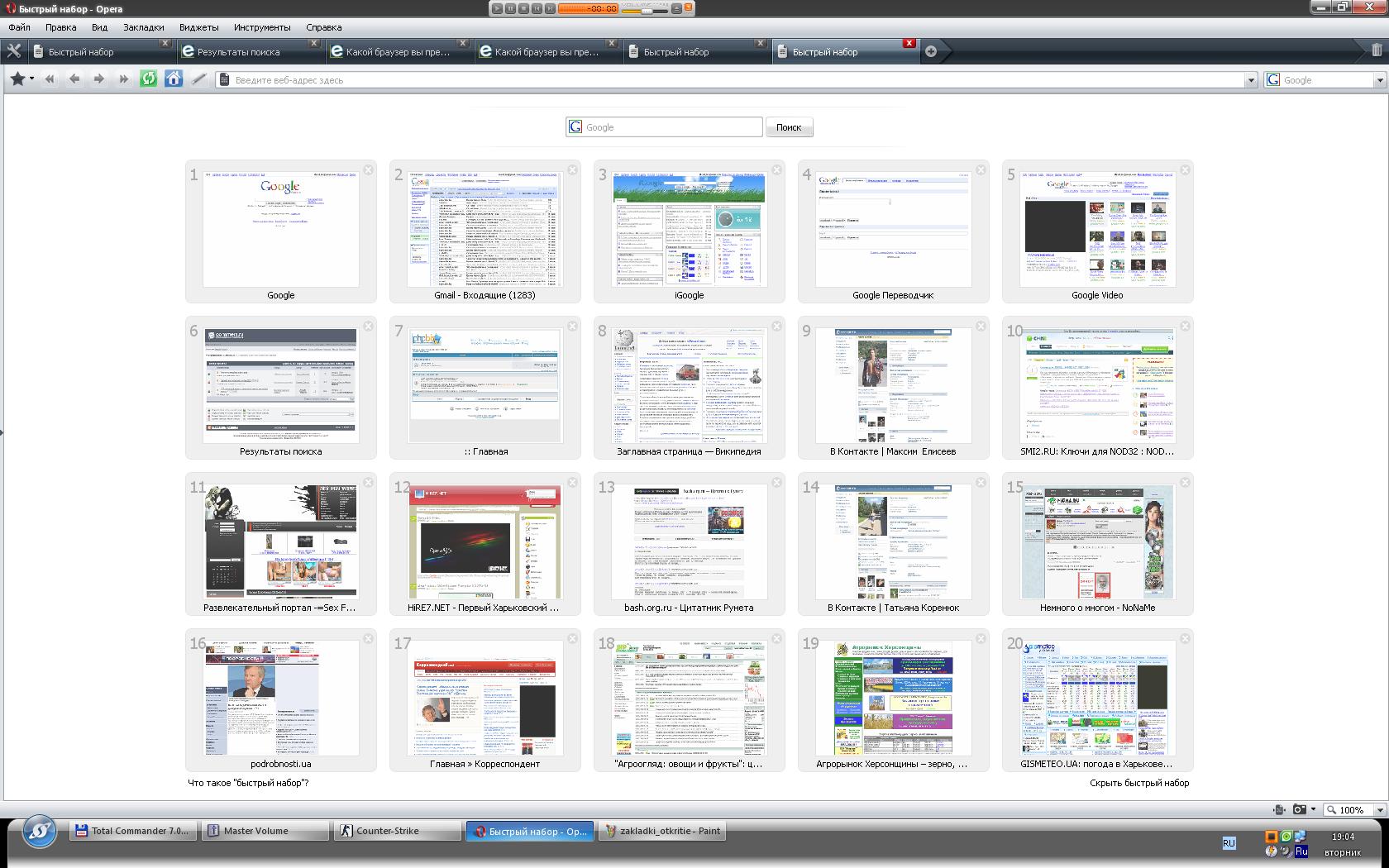Click Скрыть быстрый набор link

tap(1139, 783)
